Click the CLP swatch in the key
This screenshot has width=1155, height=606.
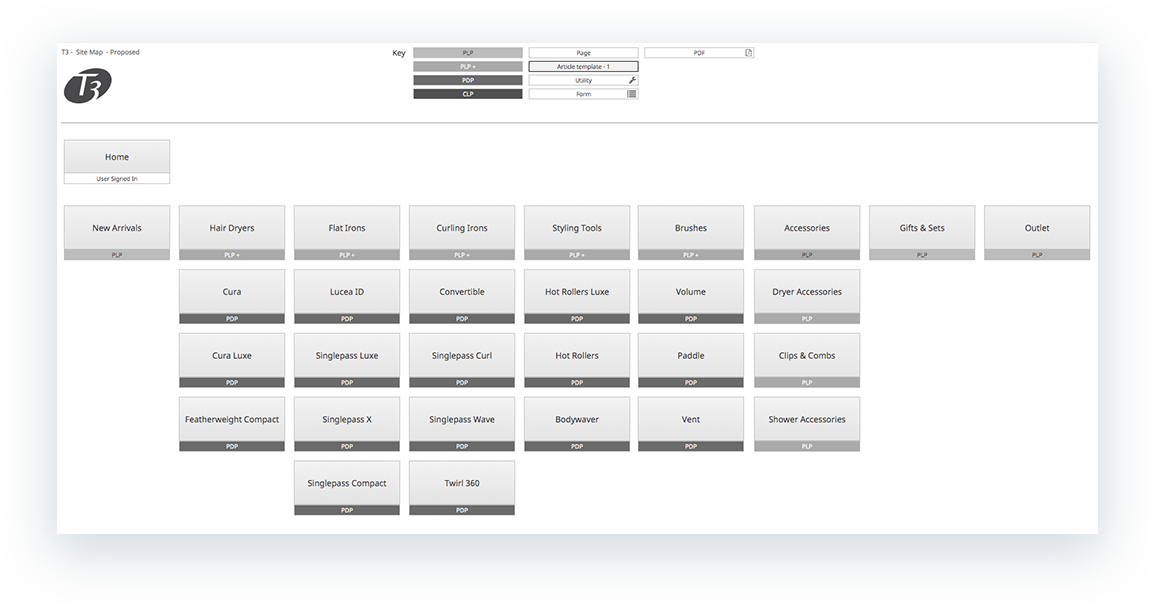coord(467,93)
